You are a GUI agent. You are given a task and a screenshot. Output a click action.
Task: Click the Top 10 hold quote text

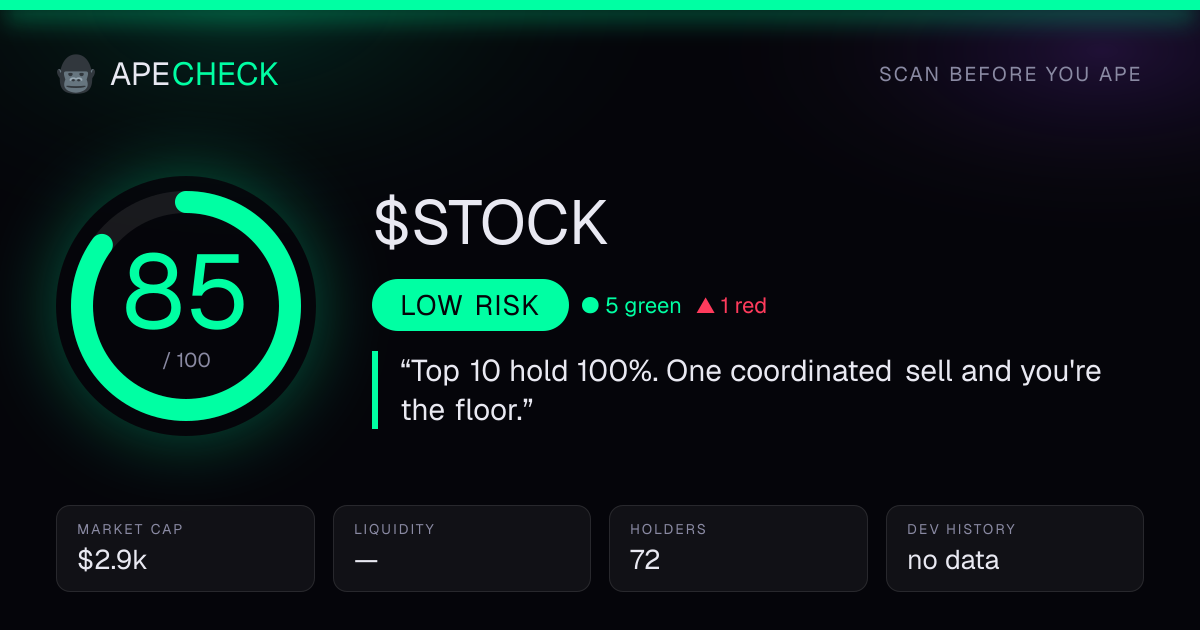pyautogui.click(x=750, y=391)
